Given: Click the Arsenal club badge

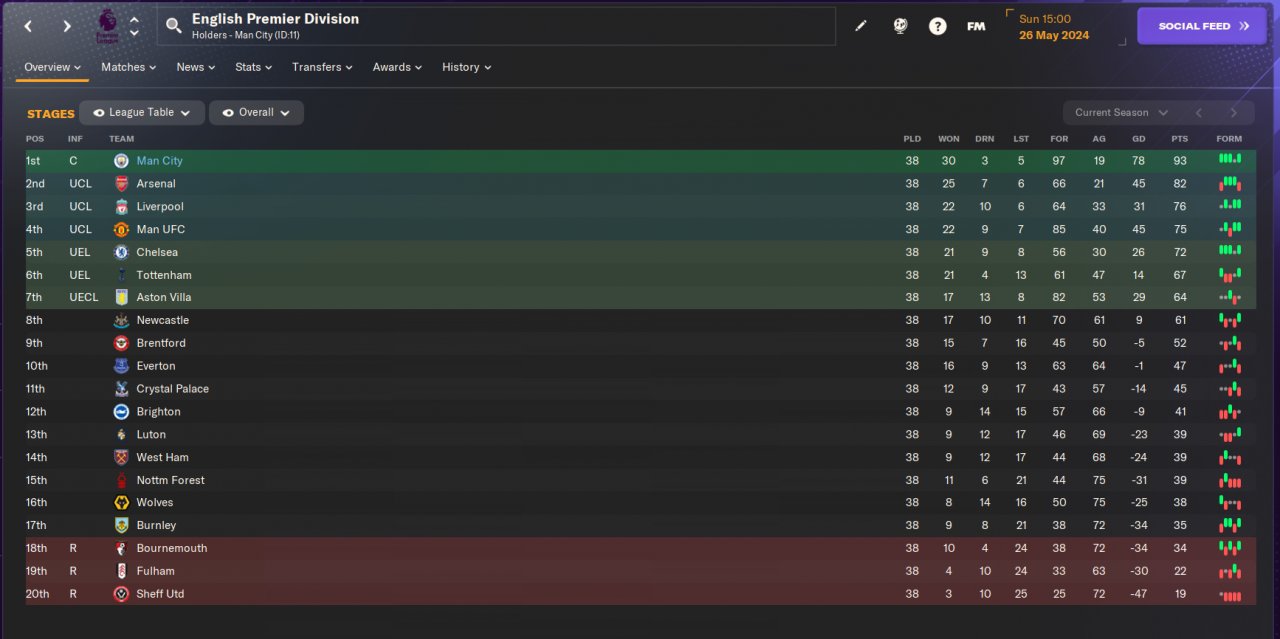Looking at the screenshot, I should tap(121, 184).
